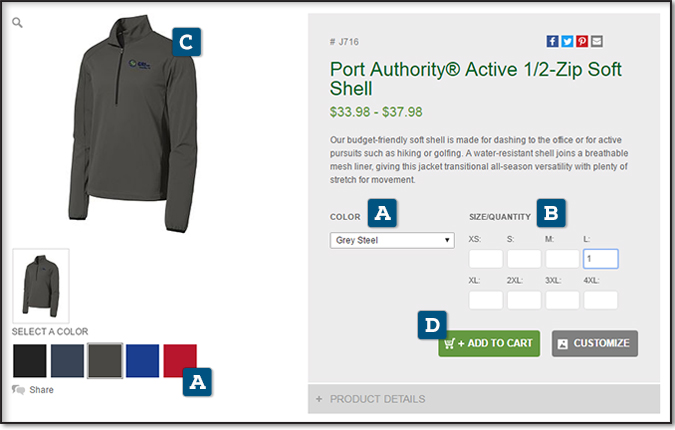Viewport: 675px width, 430px height.
Task: Click the L size quantity field
Action: [x=601, y=259]
